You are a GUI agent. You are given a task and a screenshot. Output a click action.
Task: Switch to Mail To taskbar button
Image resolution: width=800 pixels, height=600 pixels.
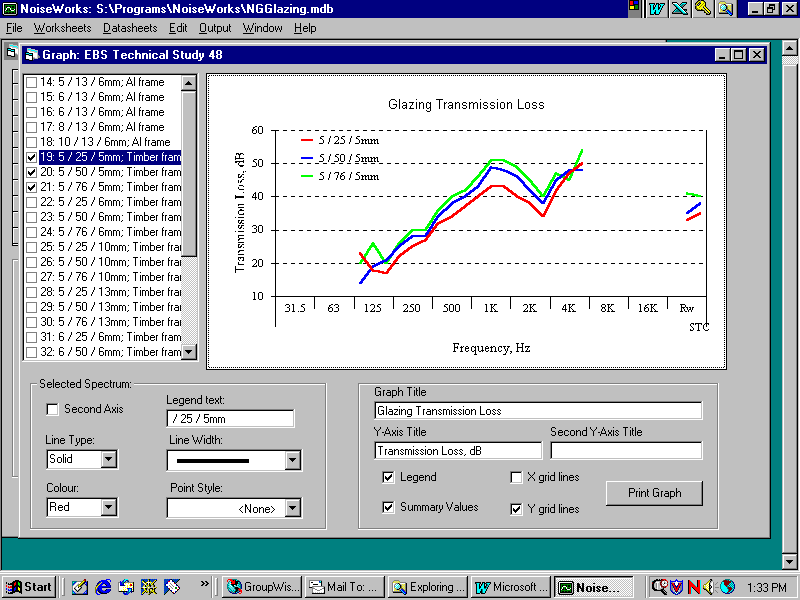[x=345, y=587]
